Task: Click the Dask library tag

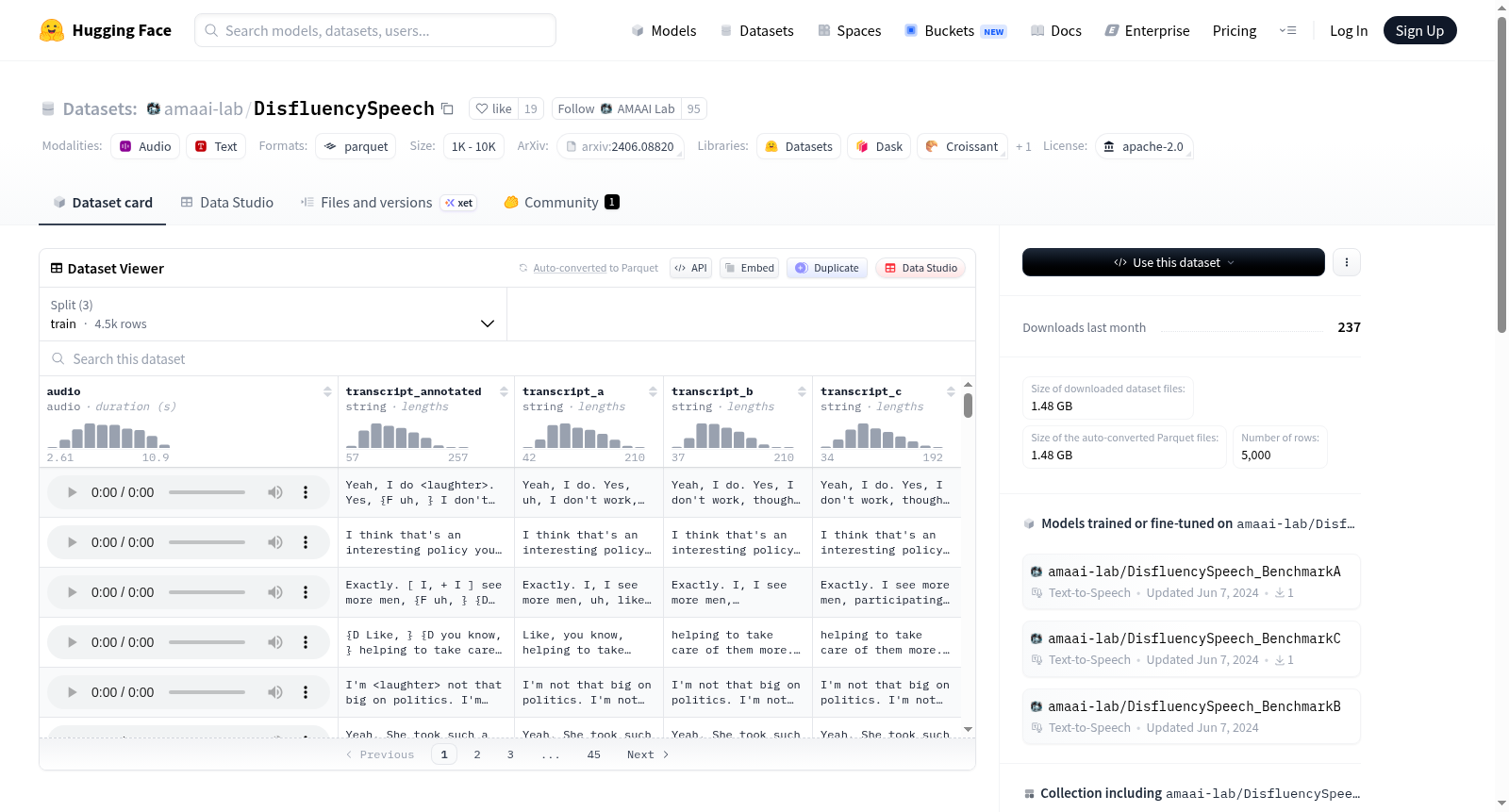Action: pos(879,146)
